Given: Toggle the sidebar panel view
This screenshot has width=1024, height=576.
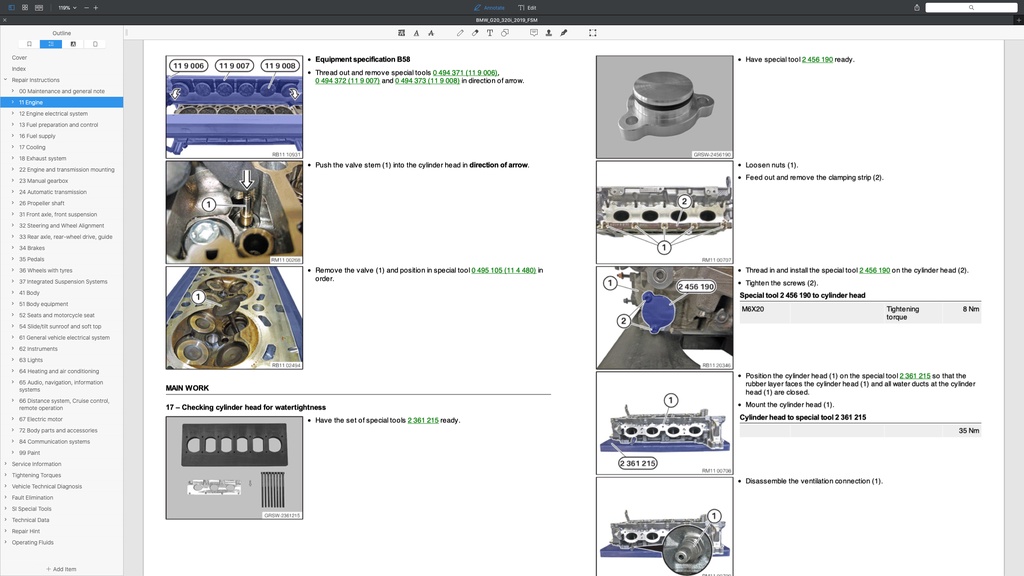Looking at the screenshot, I should click(x=11, y=7).
